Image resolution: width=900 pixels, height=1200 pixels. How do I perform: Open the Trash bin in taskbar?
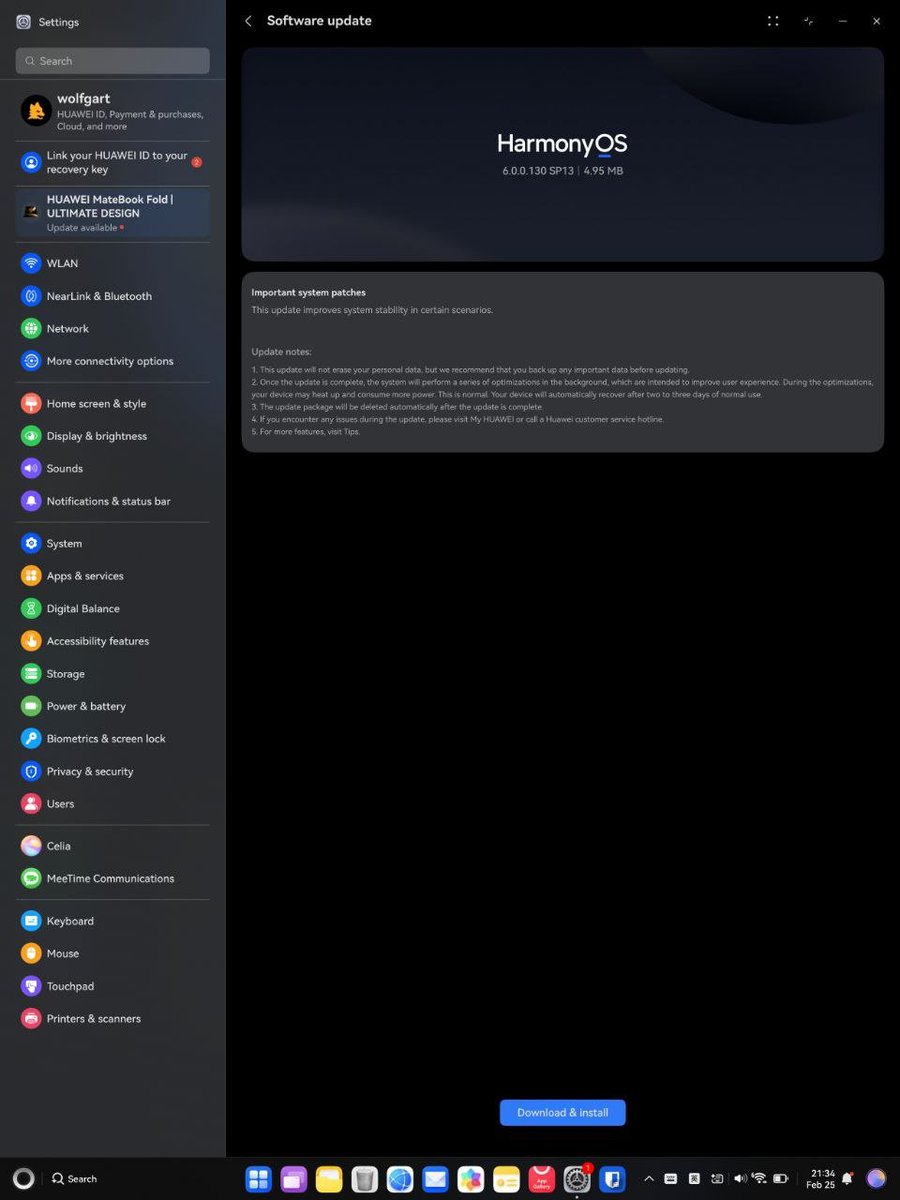[365, 1179]
